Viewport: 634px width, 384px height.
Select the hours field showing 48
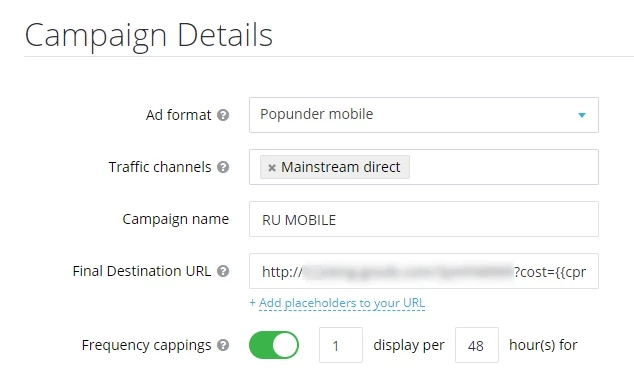(x=477, y=345)
